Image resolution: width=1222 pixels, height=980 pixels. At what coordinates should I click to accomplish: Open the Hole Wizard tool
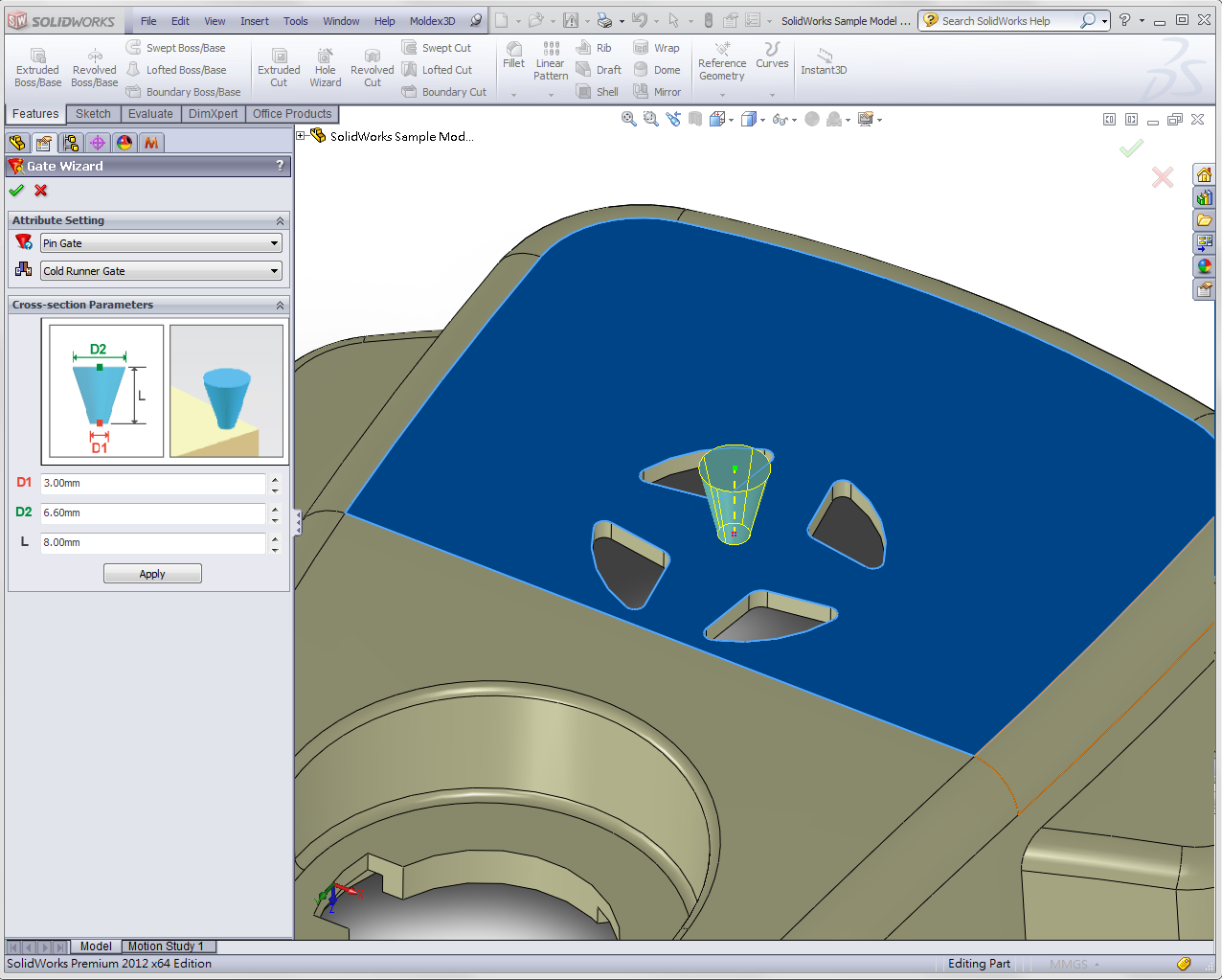click(x=325, y=66)
